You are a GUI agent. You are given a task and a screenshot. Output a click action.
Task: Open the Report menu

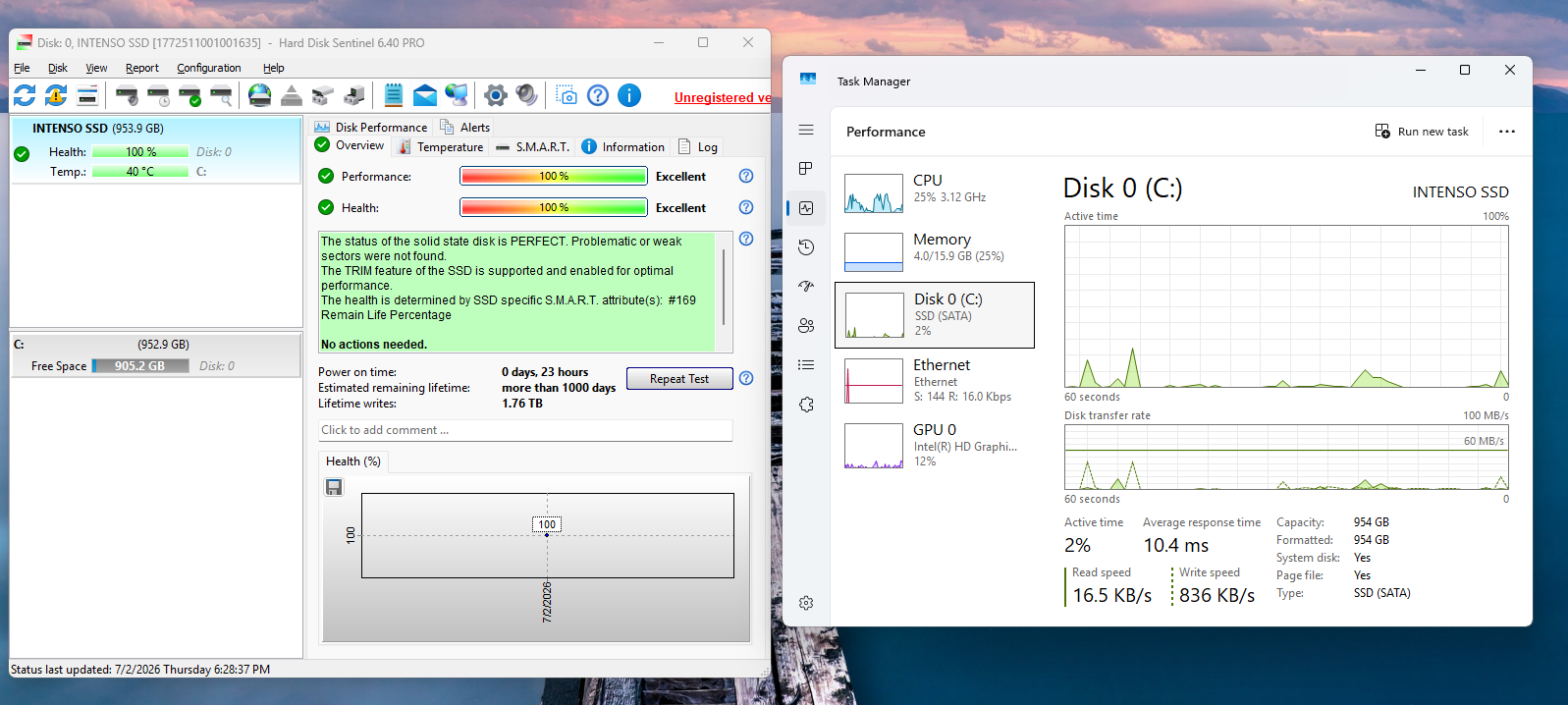click(142, 68)
